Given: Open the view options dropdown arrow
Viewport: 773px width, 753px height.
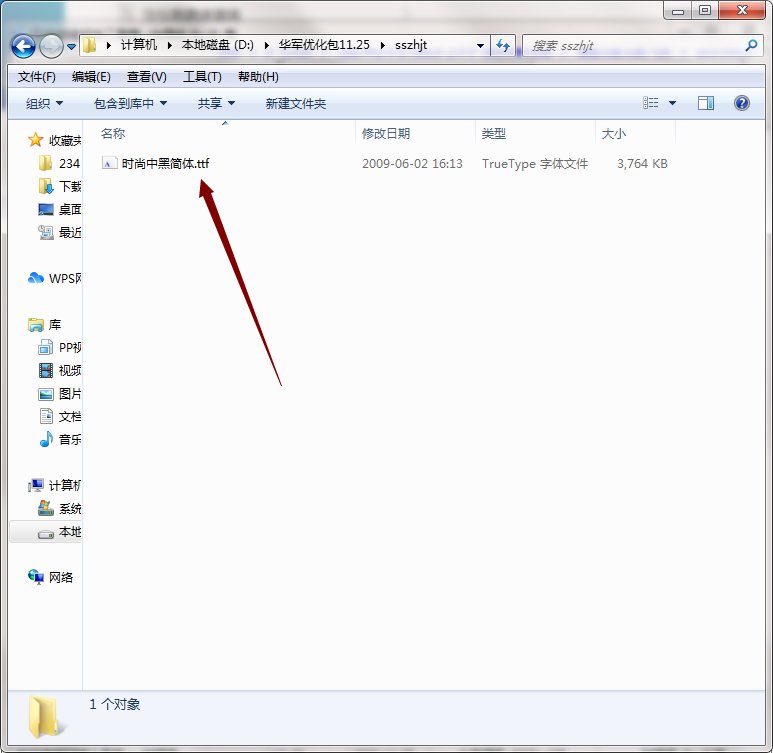Looking at the screenshot, I should (672, 103).
